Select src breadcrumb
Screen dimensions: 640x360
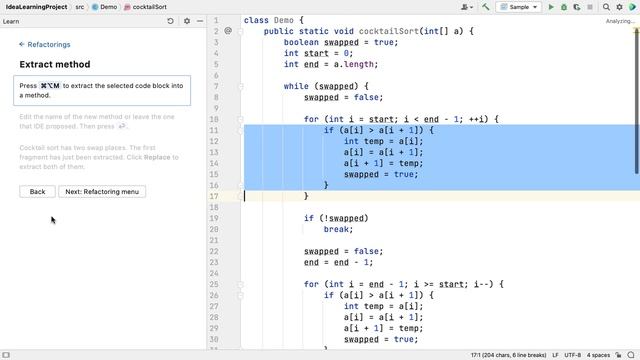[80, 7]
